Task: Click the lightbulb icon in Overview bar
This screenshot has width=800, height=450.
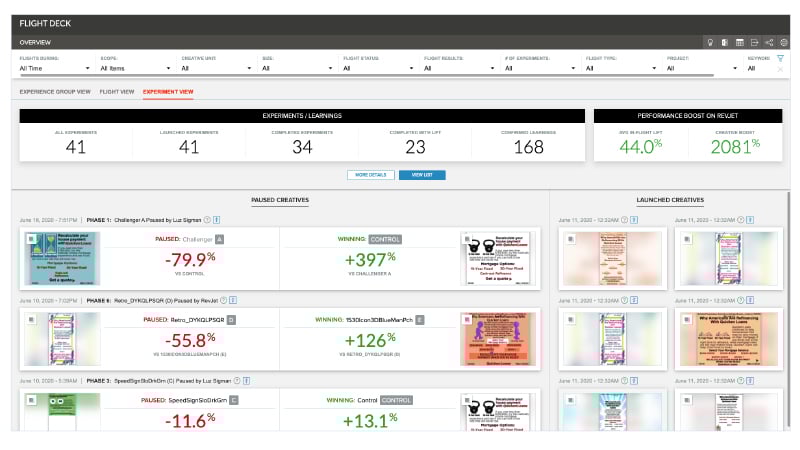Action: point(711,43)
